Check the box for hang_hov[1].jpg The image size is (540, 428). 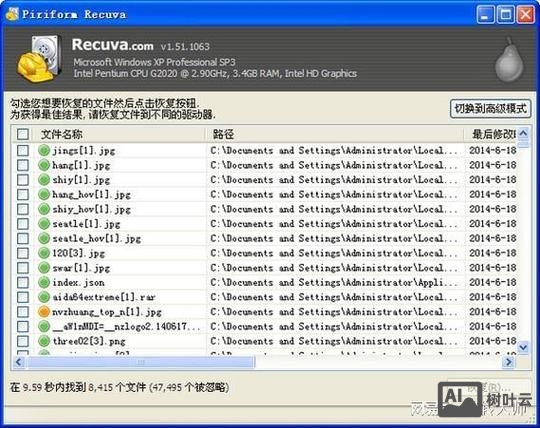point(23,195)
